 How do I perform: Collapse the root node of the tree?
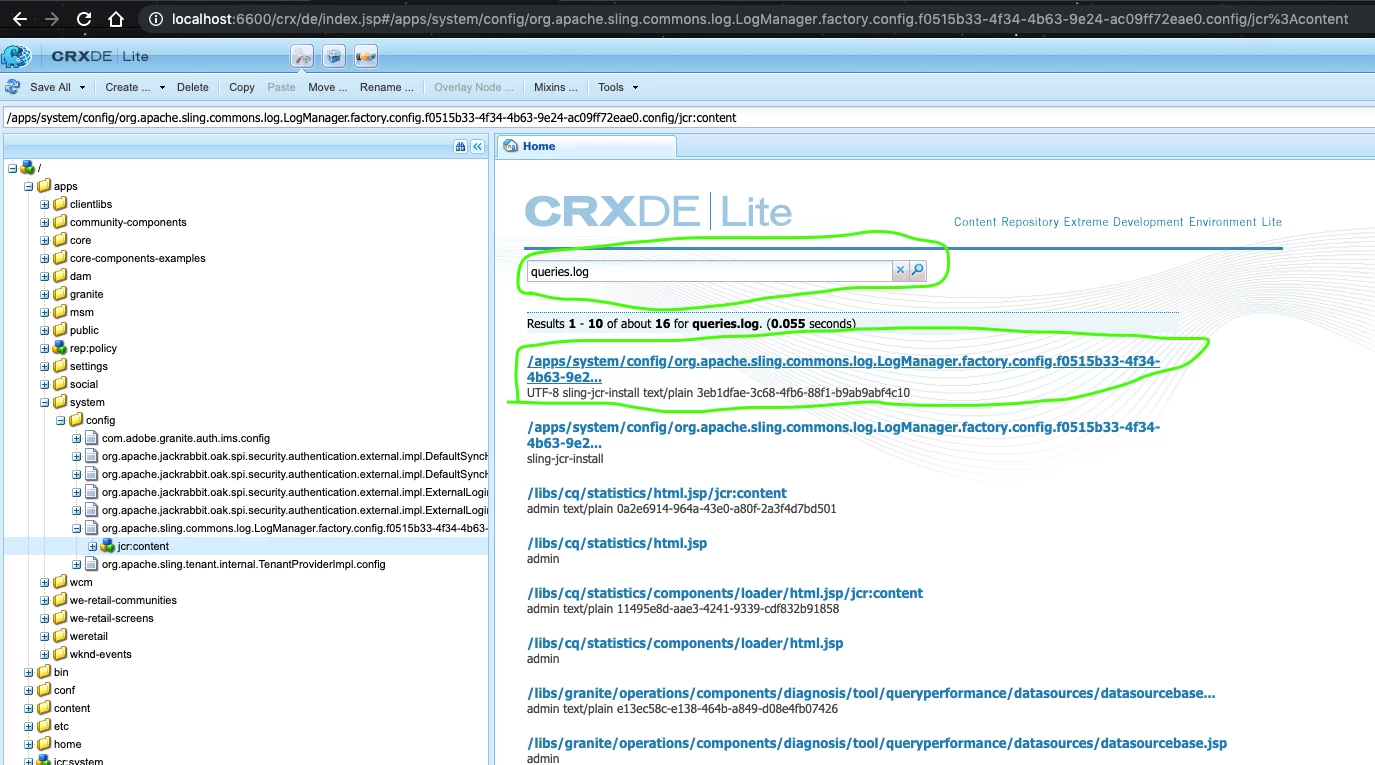click(13, 168)
